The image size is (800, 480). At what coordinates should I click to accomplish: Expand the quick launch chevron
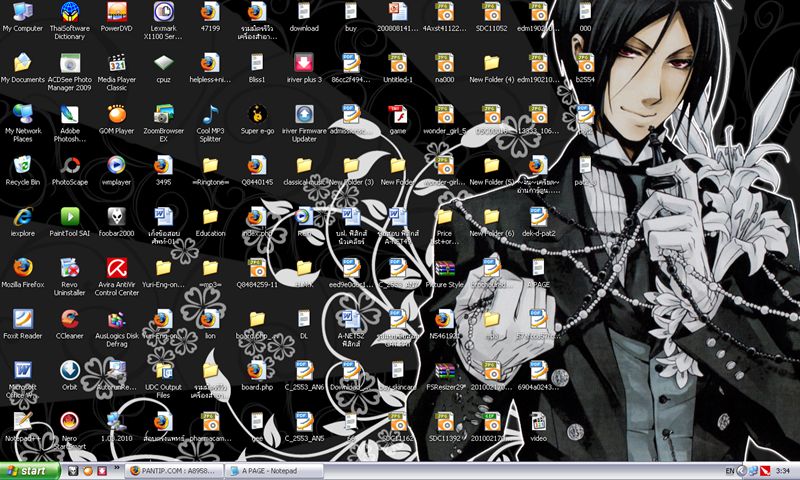(116, 468)
